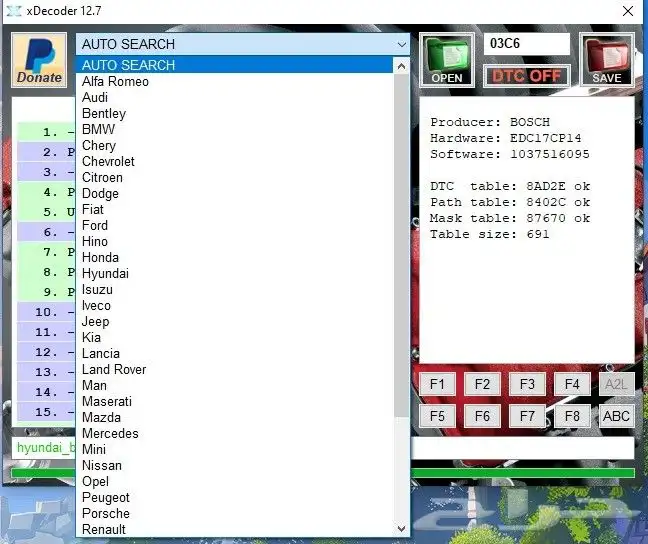Click the F7 function button
The height and width of the screenshot is (544, 648).
click(x=527, y=416)
